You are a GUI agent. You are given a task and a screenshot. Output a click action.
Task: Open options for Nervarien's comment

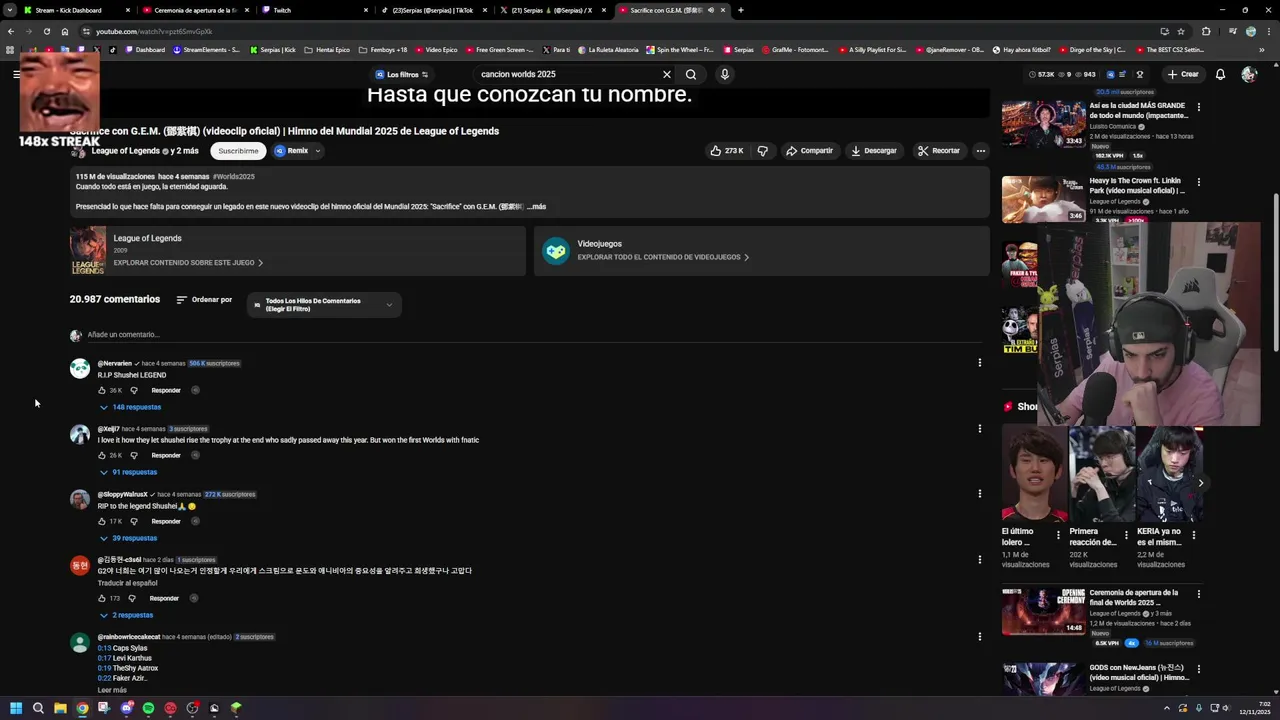[979, 363]
